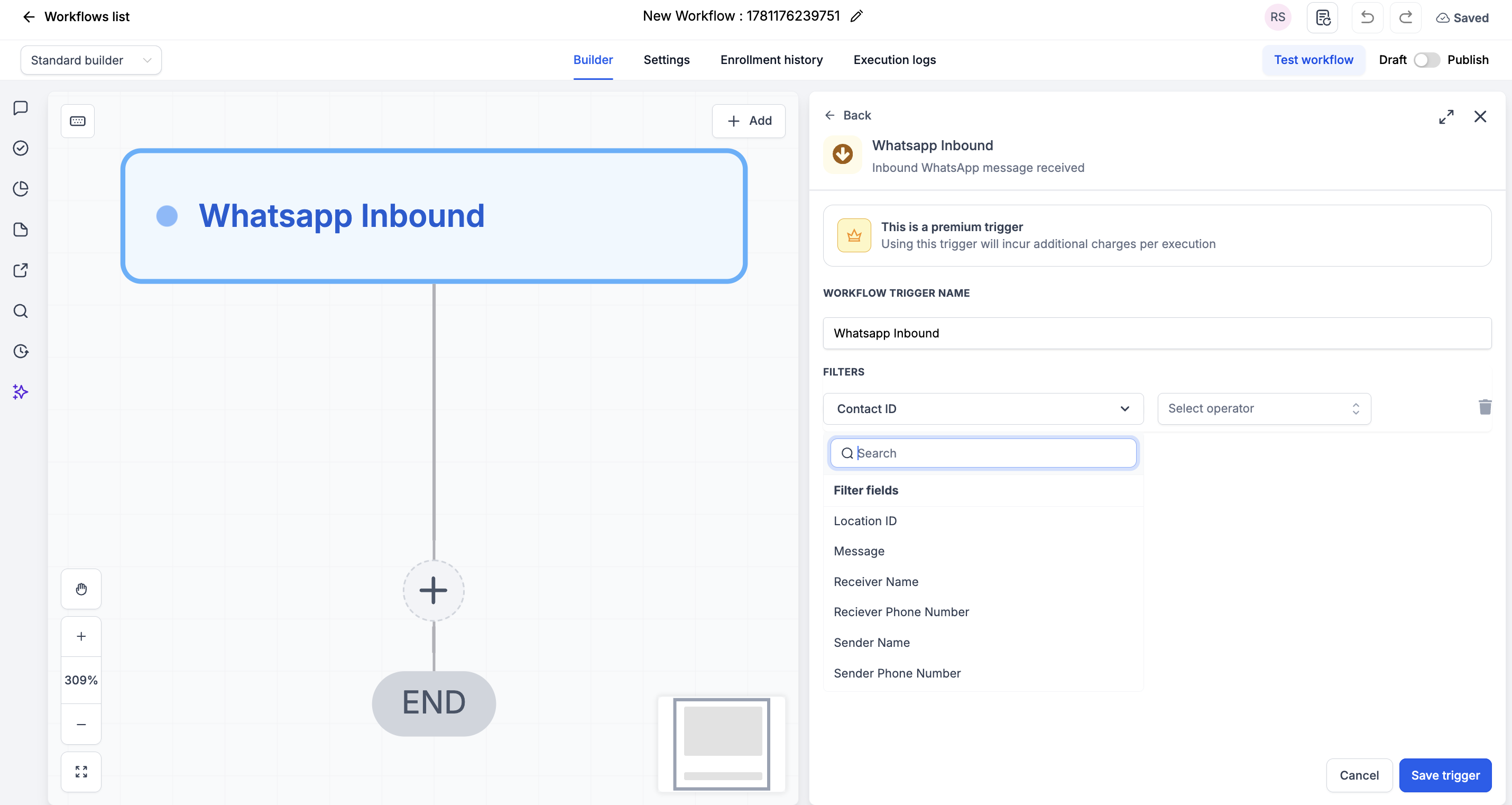1512x805 pixels.
Task: Open the Contact ID filter dropdown
Action: 983,409
